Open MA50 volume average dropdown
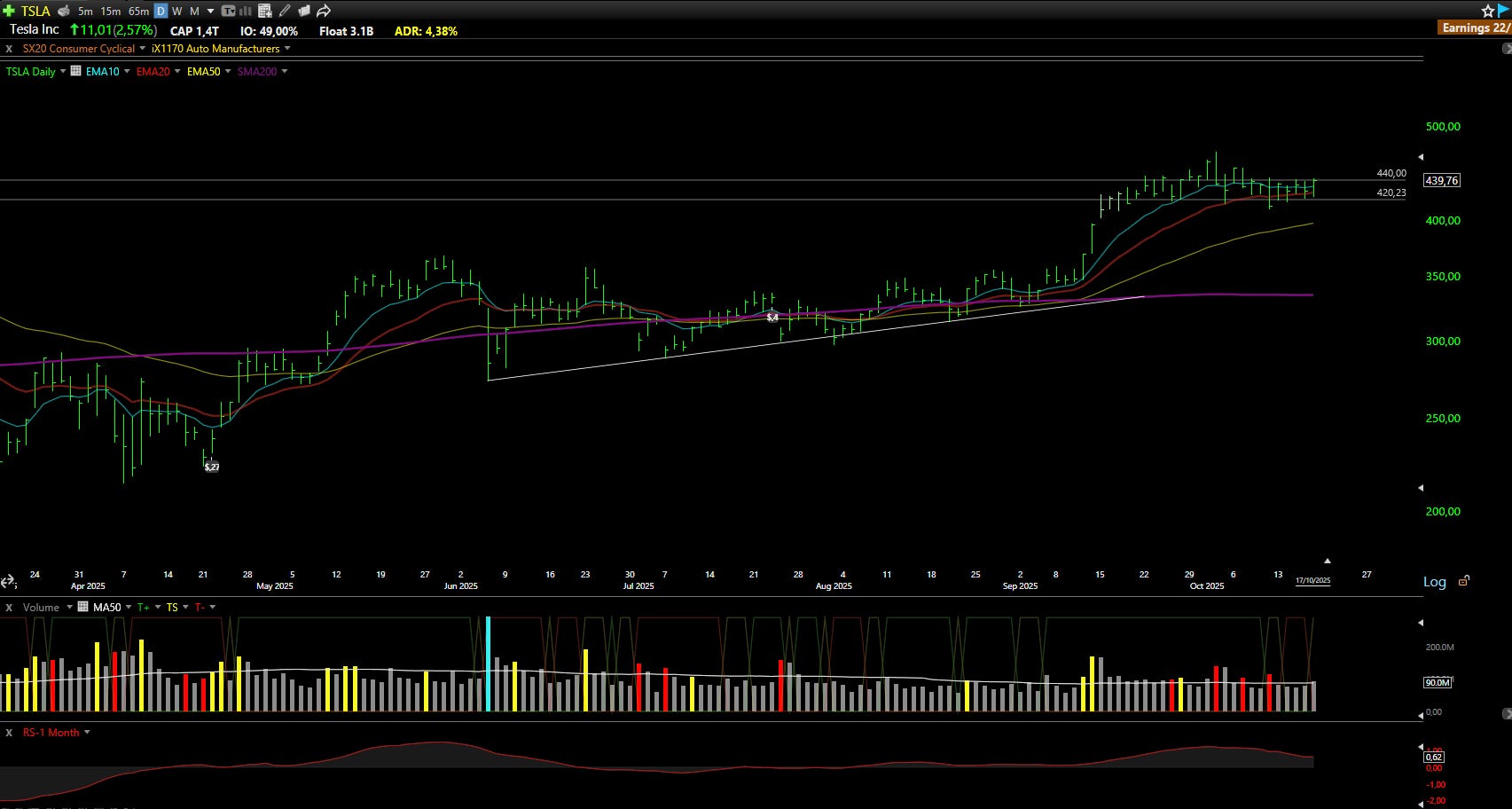 (x=129, y=608)
